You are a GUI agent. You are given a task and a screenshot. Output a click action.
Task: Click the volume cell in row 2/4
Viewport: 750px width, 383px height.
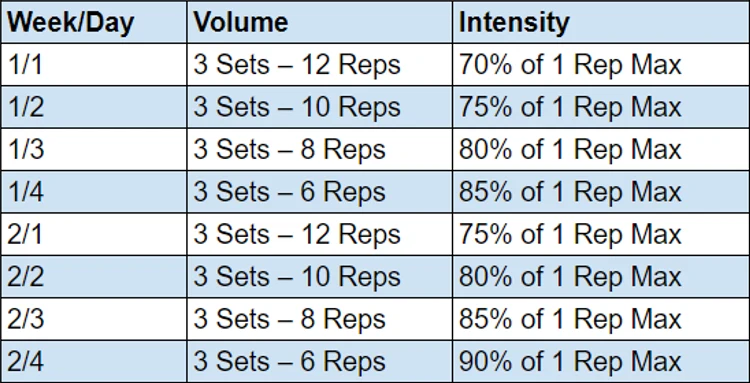point(320,361)
